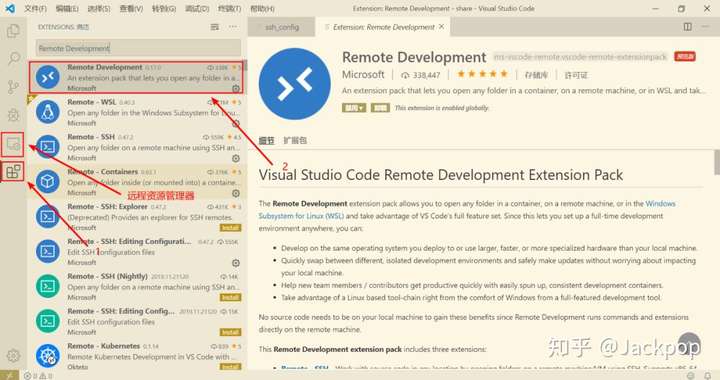Image resolution: width=720 pixels, height=380 pixels.
Task: Open the Source Control view
Action: pos(13,87)
